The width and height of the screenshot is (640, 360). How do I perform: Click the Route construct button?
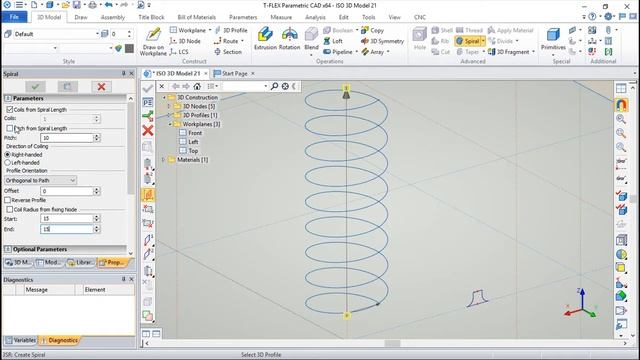coord(227,41)
